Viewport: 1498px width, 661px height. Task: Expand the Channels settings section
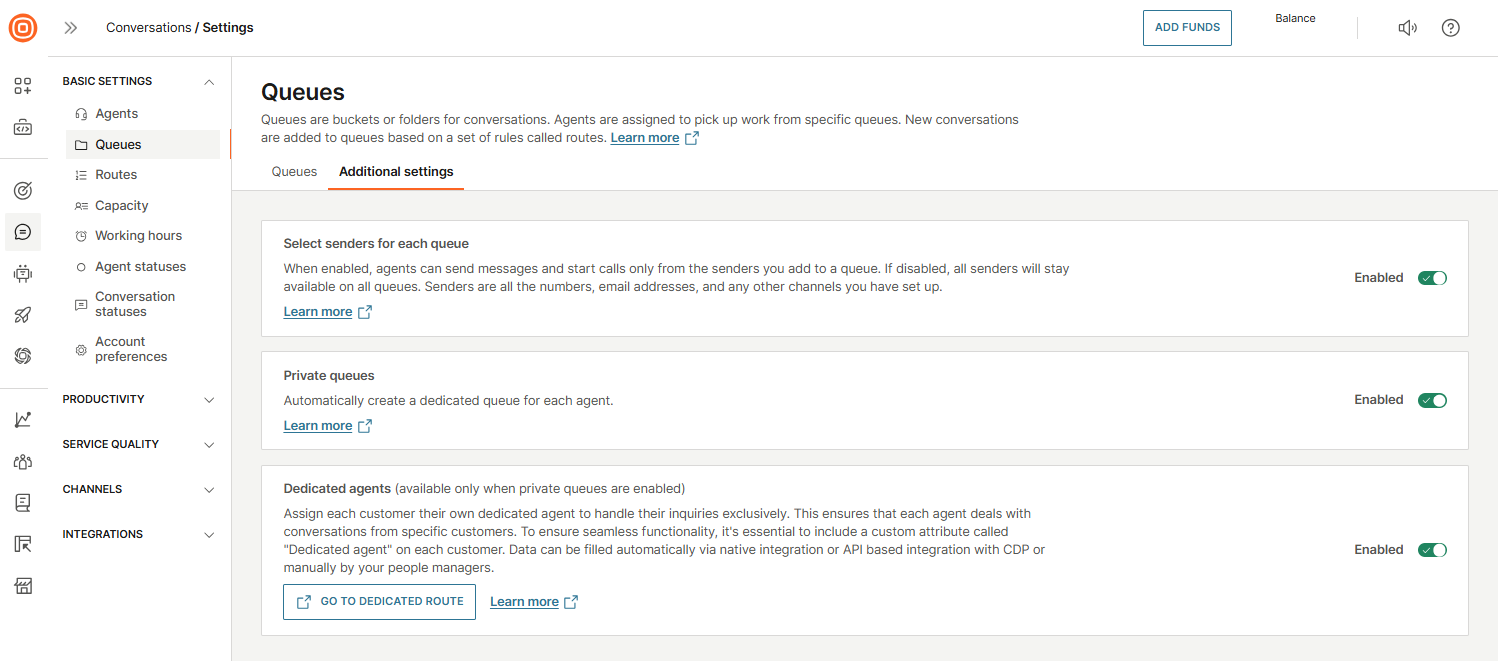tap(139, 490)
